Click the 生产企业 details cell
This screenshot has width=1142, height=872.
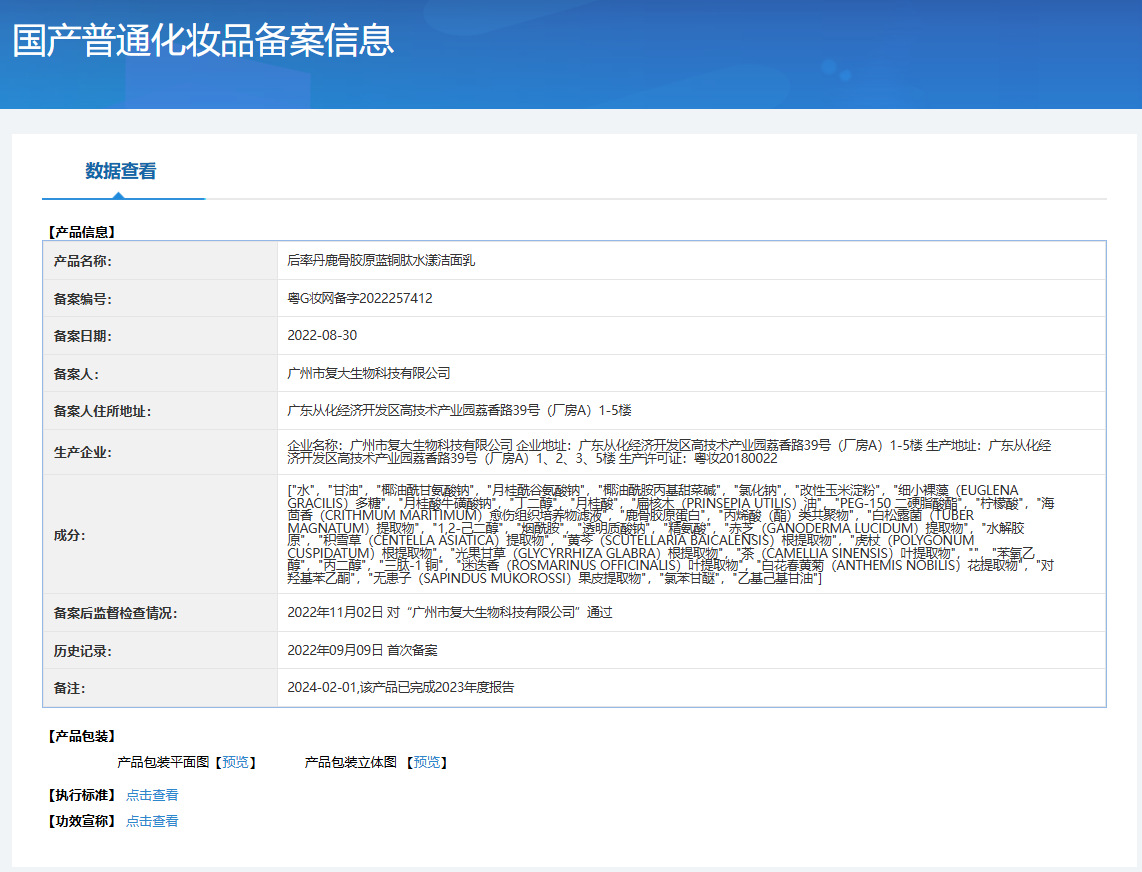(x=670, y=451)
